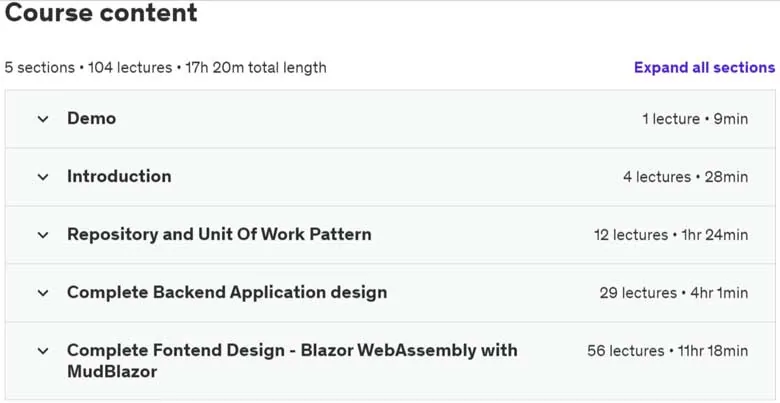780x403 pixels.
Task: Click the 4 lectures 28min label
Action: [x=685, y=177]
